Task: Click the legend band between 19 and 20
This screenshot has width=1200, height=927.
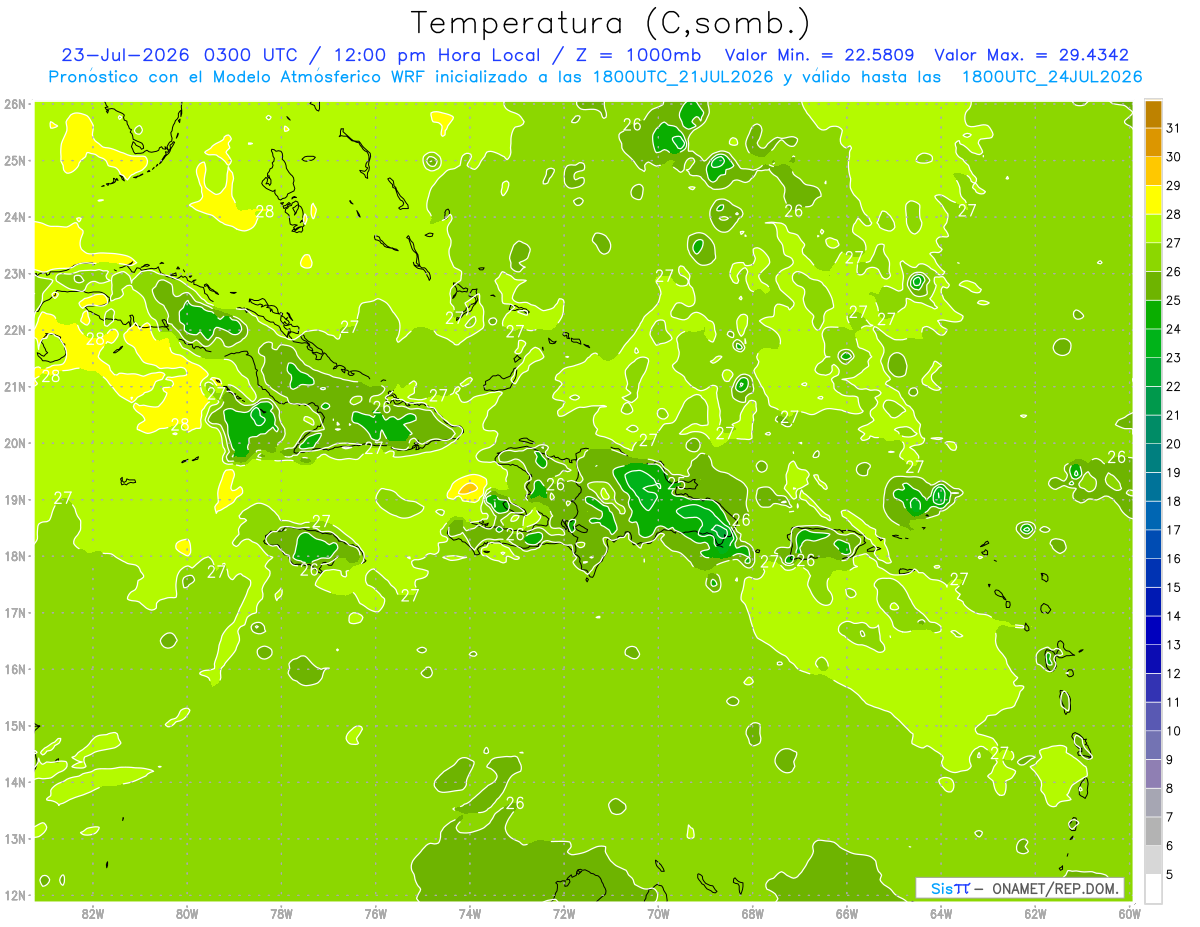Action: tap(1153, 458)
